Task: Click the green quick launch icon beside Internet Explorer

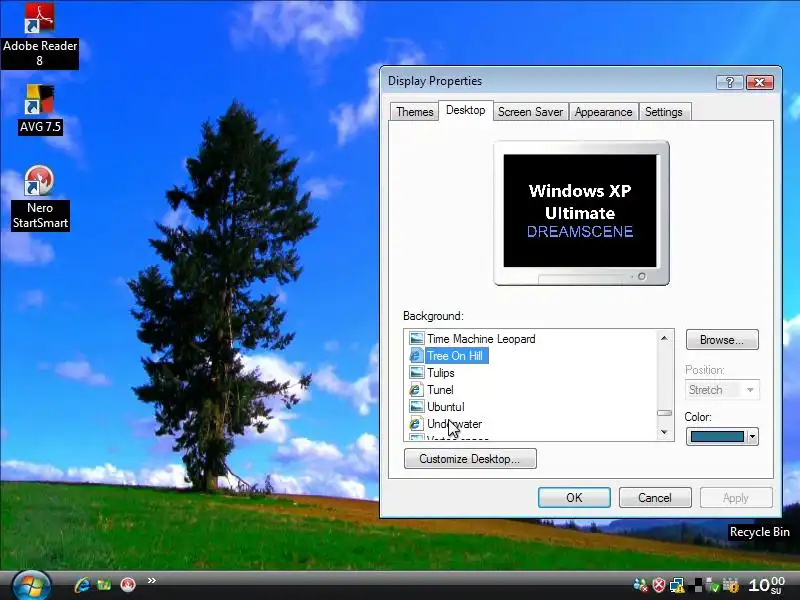Action: pos(104,584)
